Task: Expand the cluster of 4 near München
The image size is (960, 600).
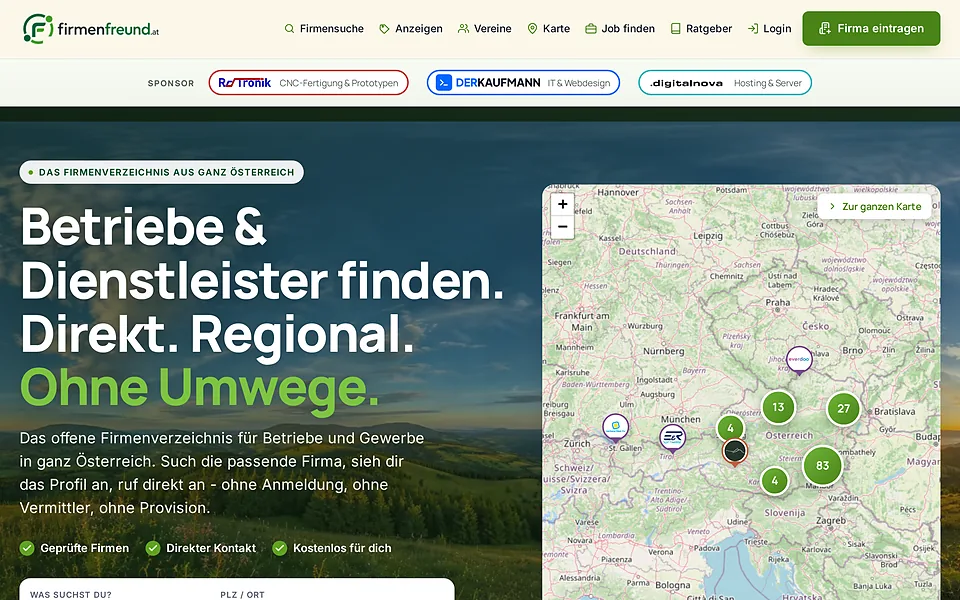Action: click(x=730, y=428)
